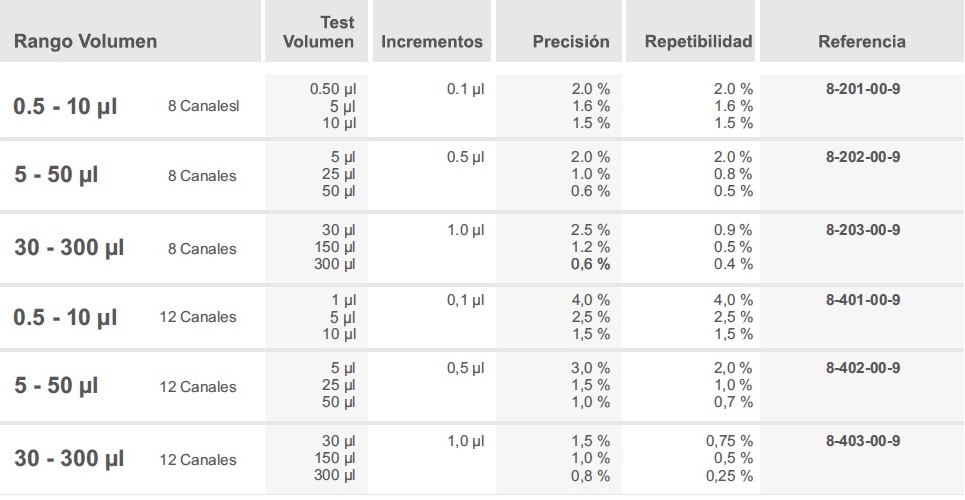Click the 12 Canales label for 0.5 - 10 µl
The image size is (965, 500).
point(198,317)
